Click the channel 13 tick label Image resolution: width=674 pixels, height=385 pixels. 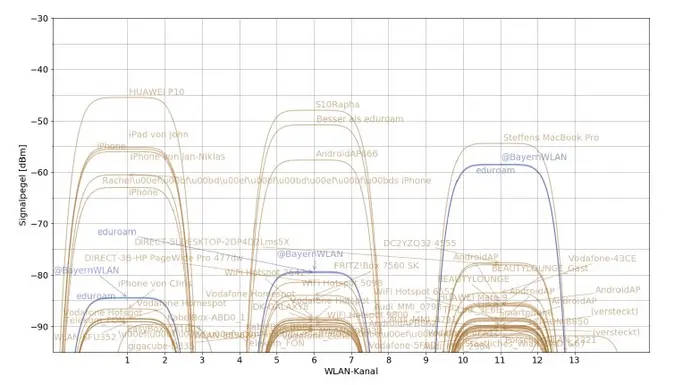click(574, 360)
